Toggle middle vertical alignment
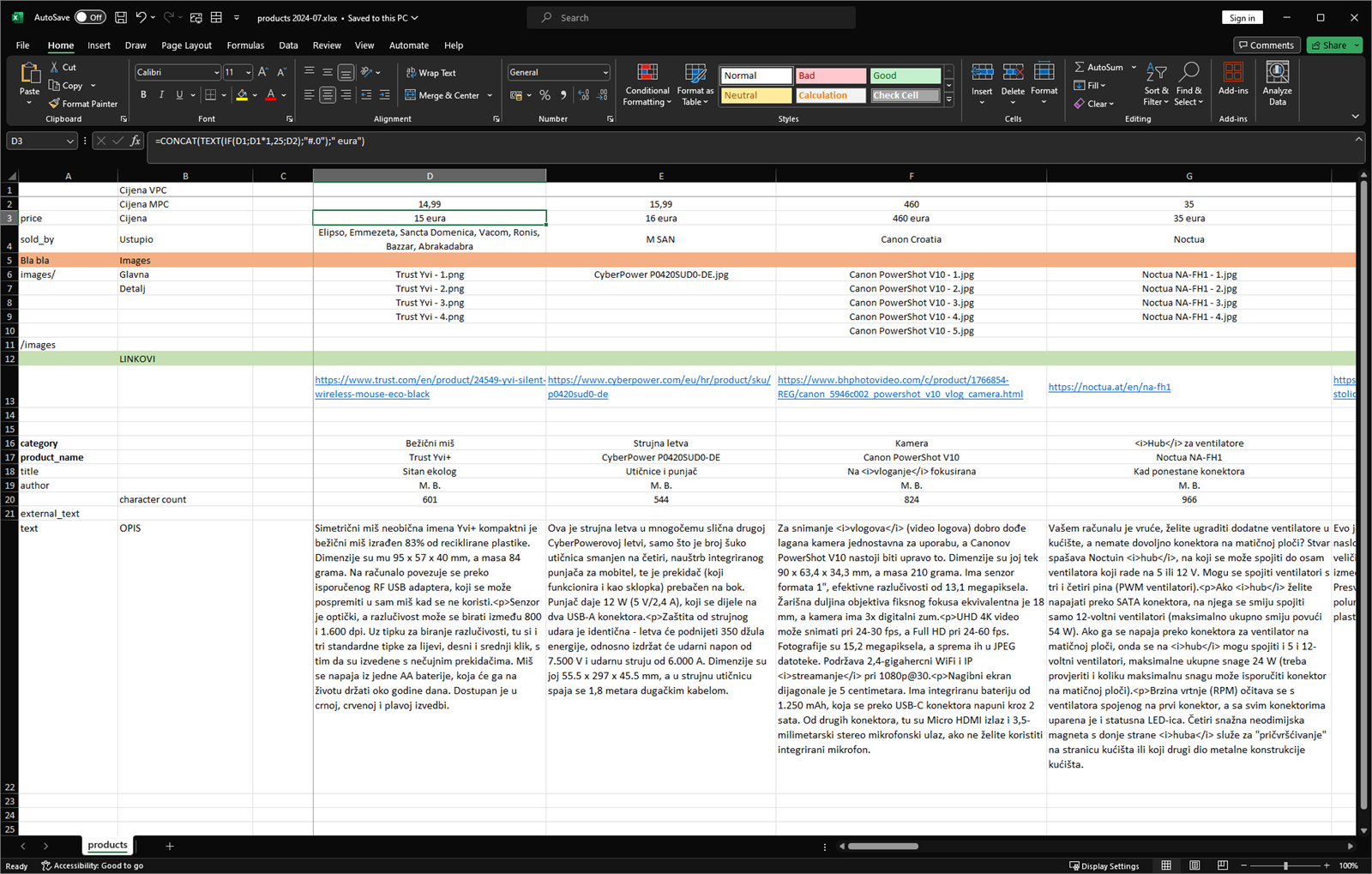1372x874 pixels. 328,73
